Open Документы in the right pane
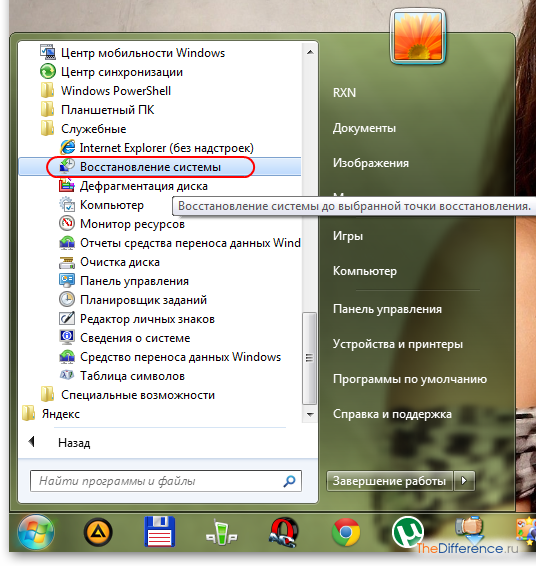536x566 pixels. click(364, 128)
